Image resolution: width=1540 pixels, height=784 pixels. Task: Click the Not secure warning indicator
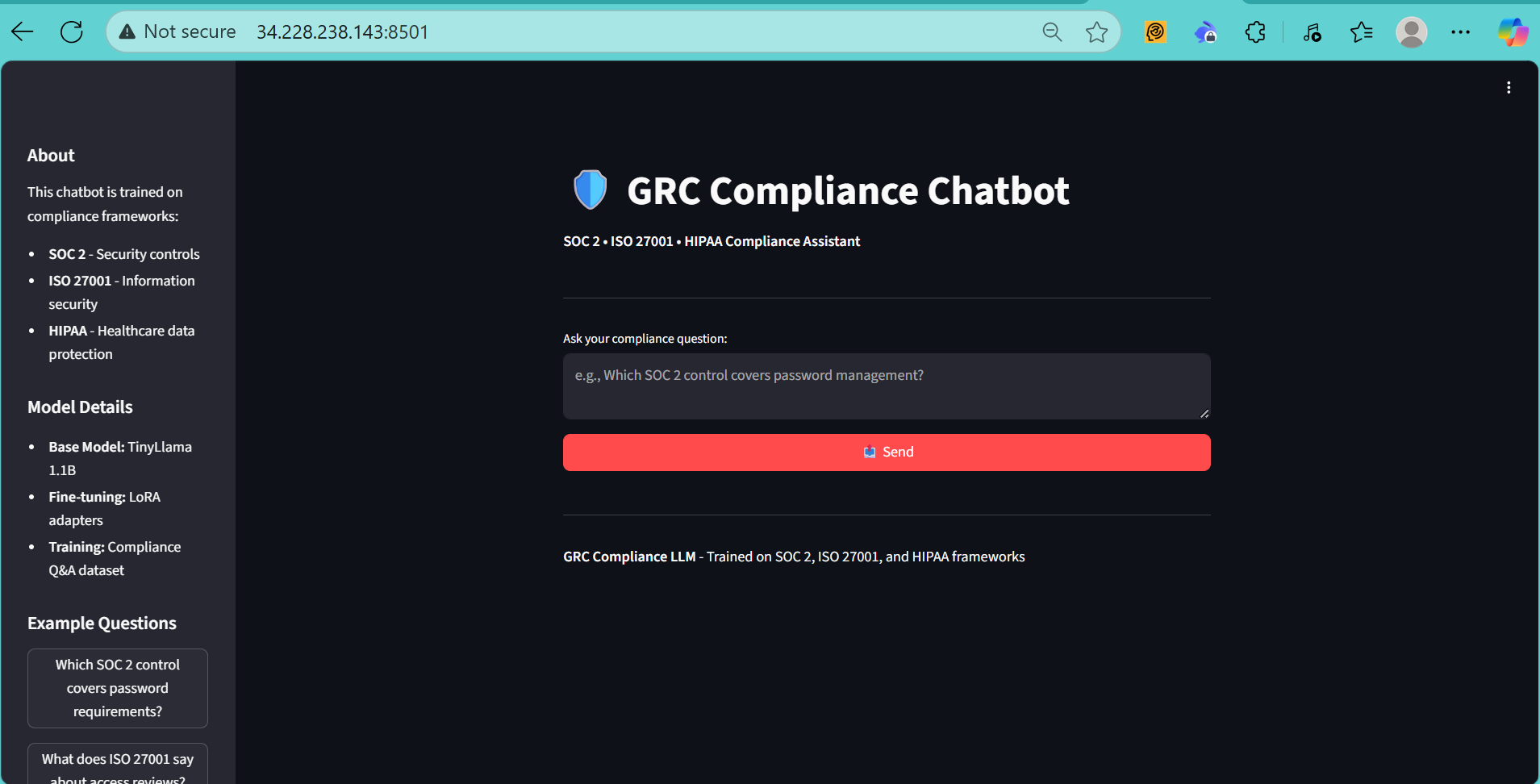point(177,31)
